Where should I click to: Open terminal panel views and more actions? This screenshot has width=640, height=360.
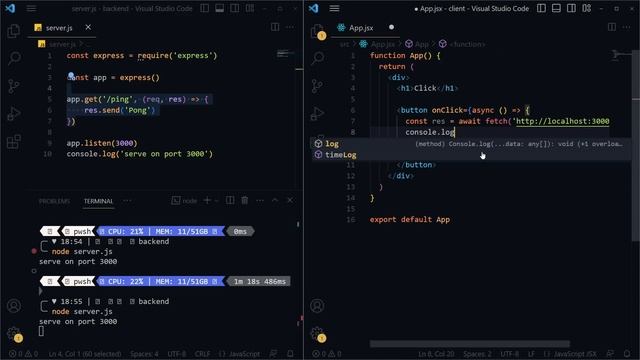click(x=260, y=200)
